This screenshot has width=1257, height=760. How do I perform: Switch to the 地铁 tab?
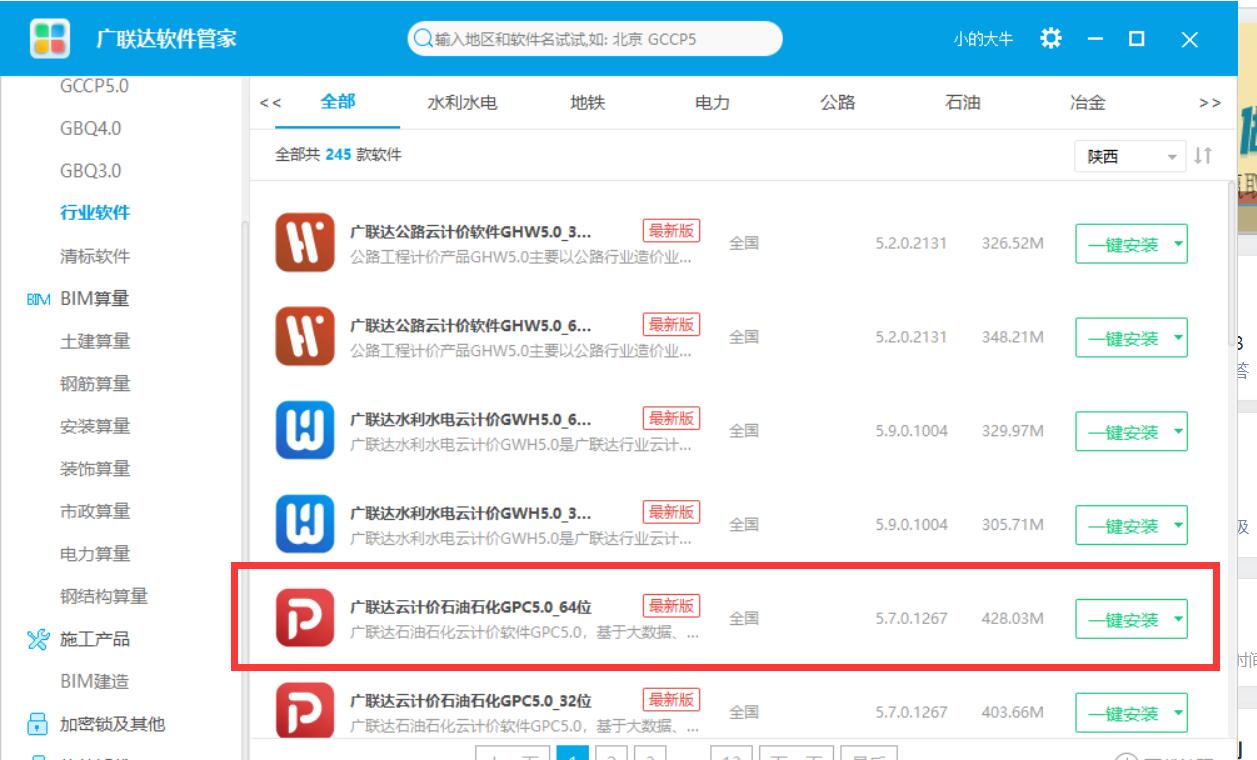click(588, 103)
